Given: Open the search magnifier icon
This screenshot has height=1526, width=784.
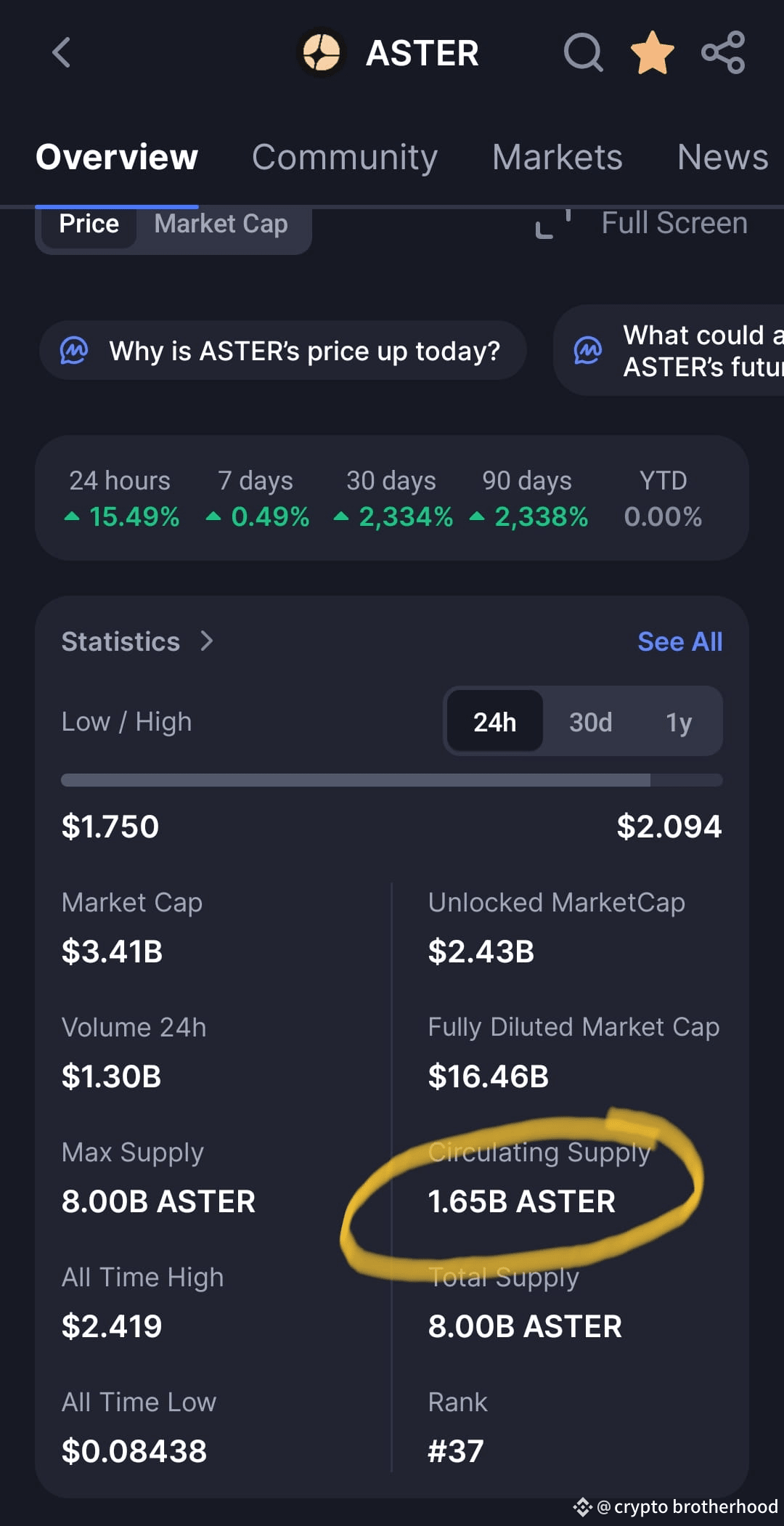Looking at the screenshot, I should [584, 52].
